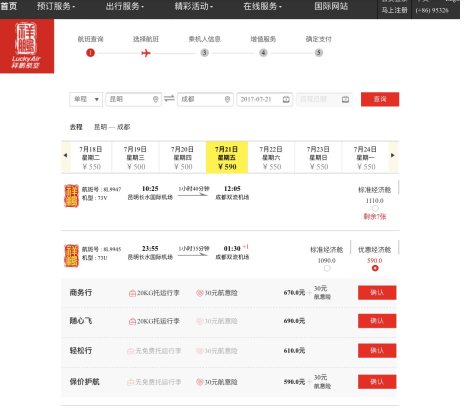Click the return date field
The height and width of the screenshot is (414, 464).
point(324,99)
